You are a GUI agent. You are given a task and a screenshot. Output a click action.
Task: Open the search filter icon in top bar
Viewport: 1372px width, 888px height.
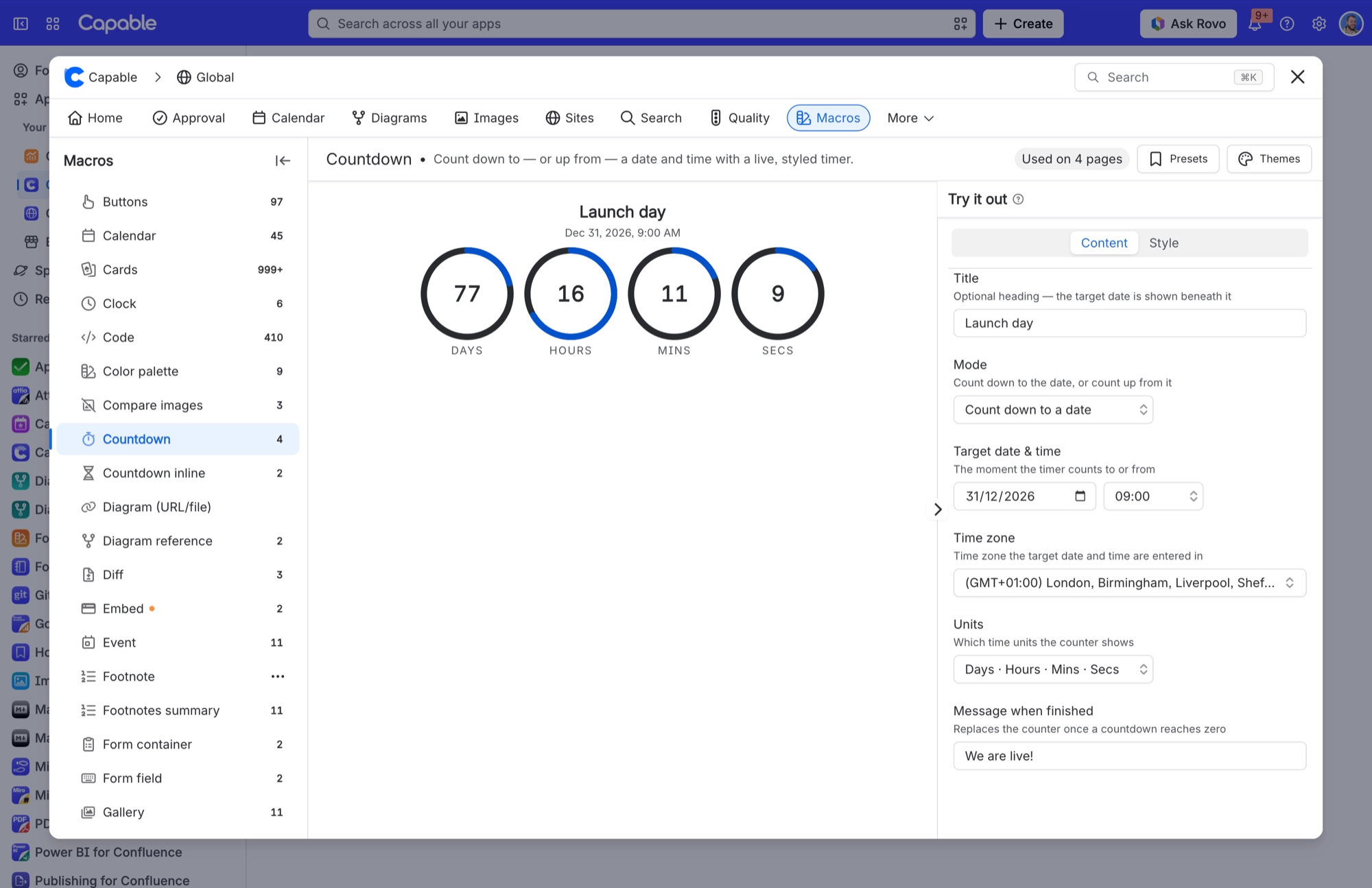click(x=960, y=24)
